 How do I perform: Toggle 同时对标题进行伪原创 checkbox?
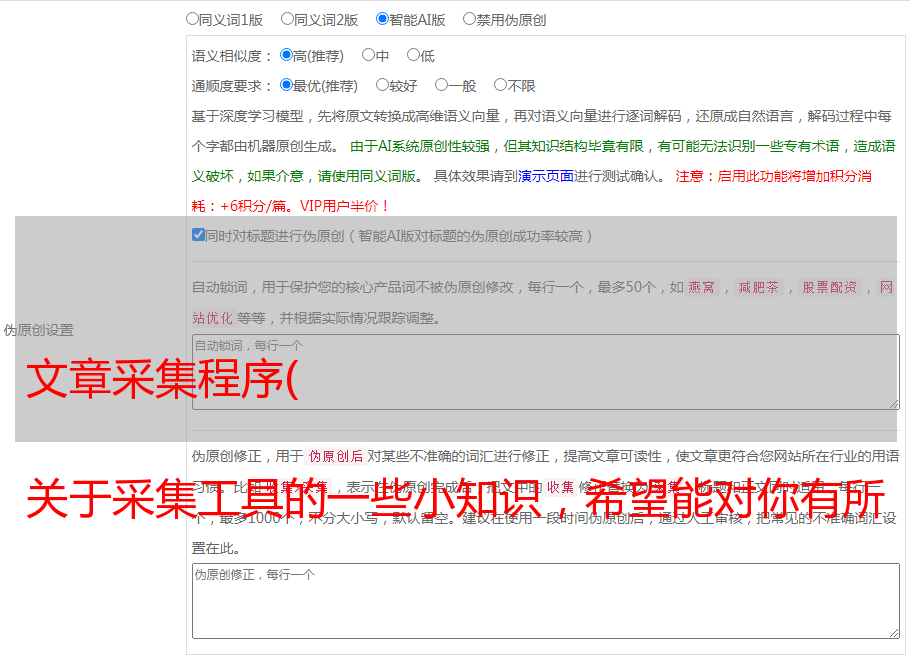point(198,235)
